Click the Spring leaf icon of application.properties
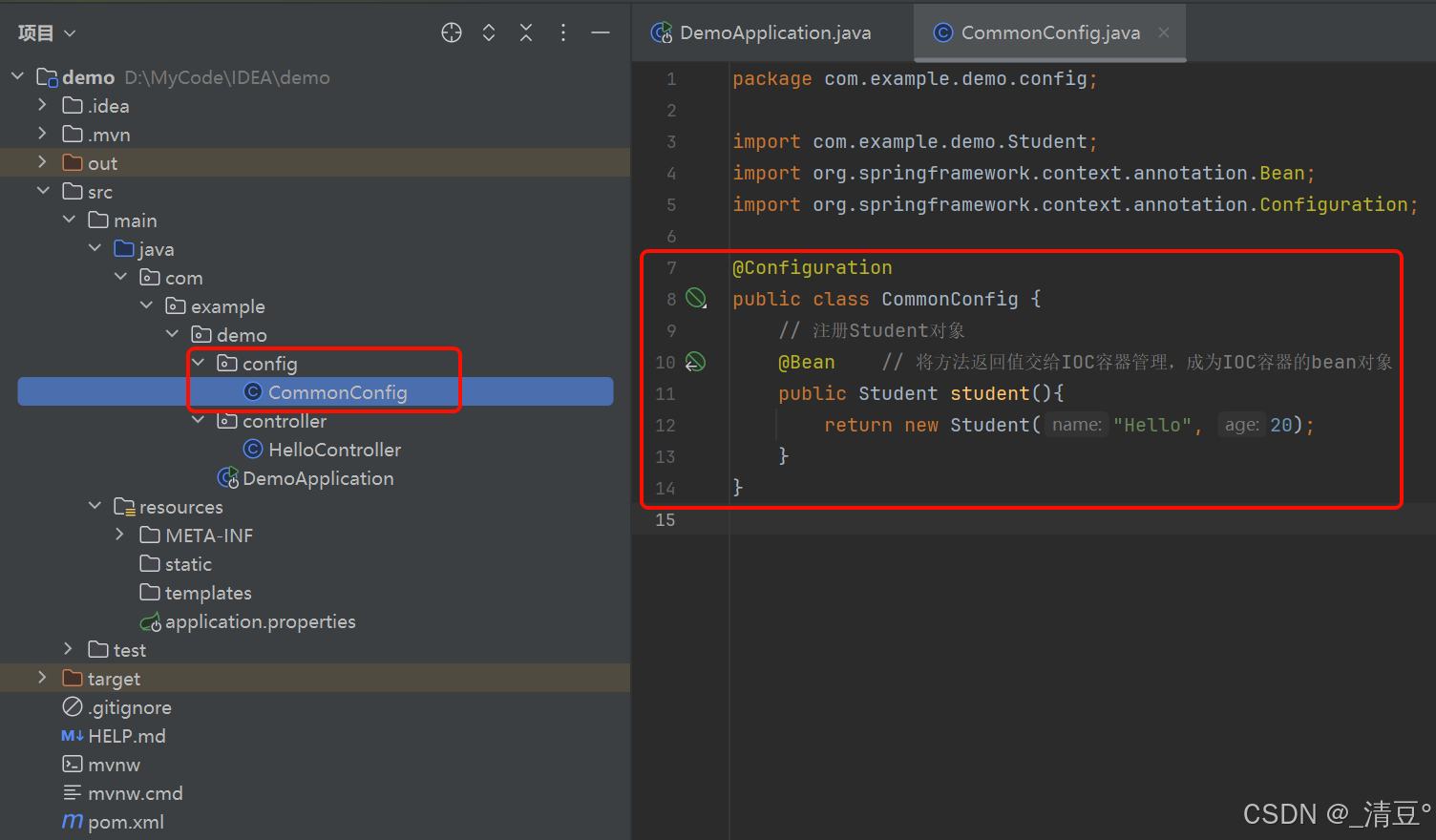This screenshot has width=1436, height=840. [x=150, y=621]
